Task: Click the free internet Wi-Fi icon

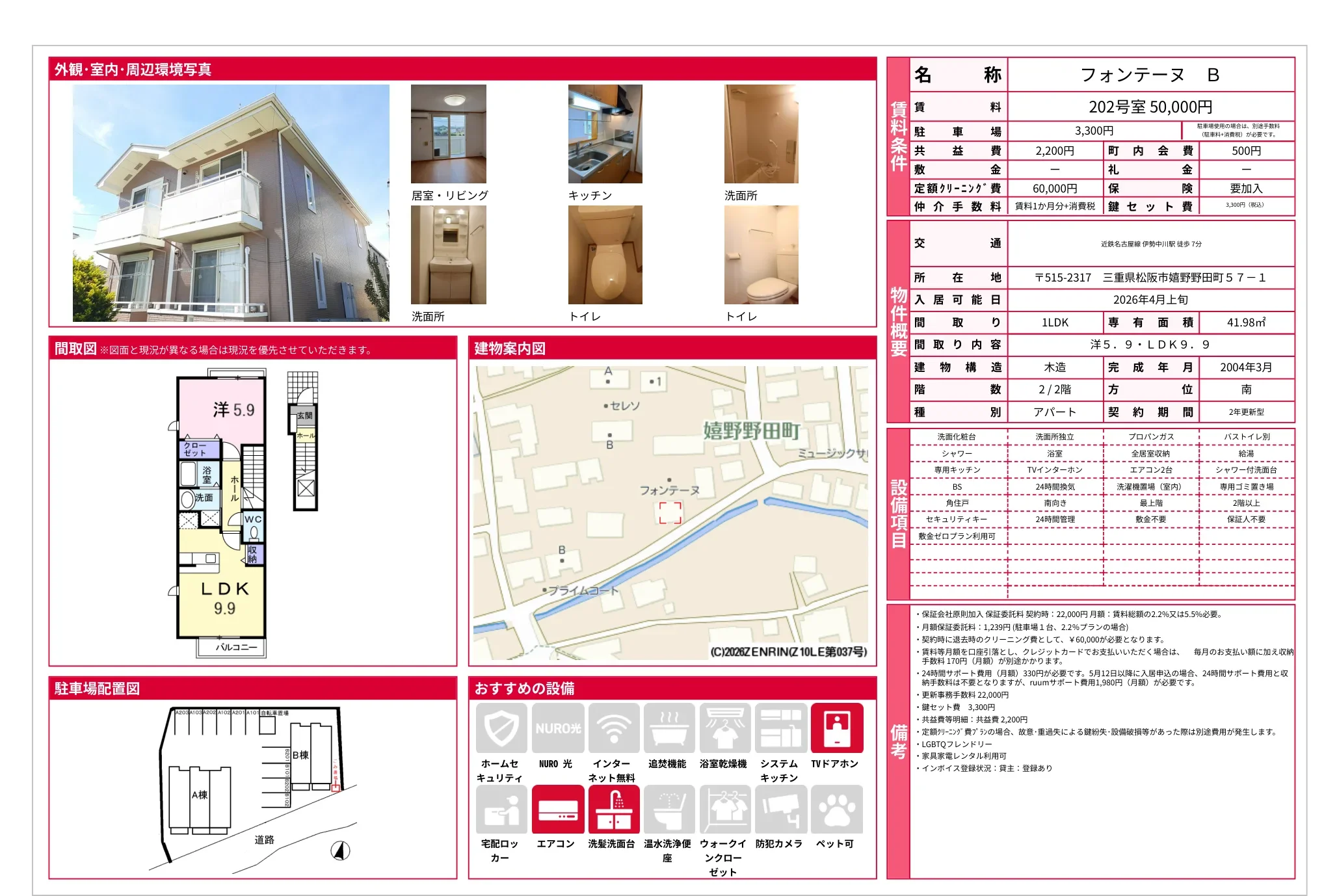Action: (613, 728)
